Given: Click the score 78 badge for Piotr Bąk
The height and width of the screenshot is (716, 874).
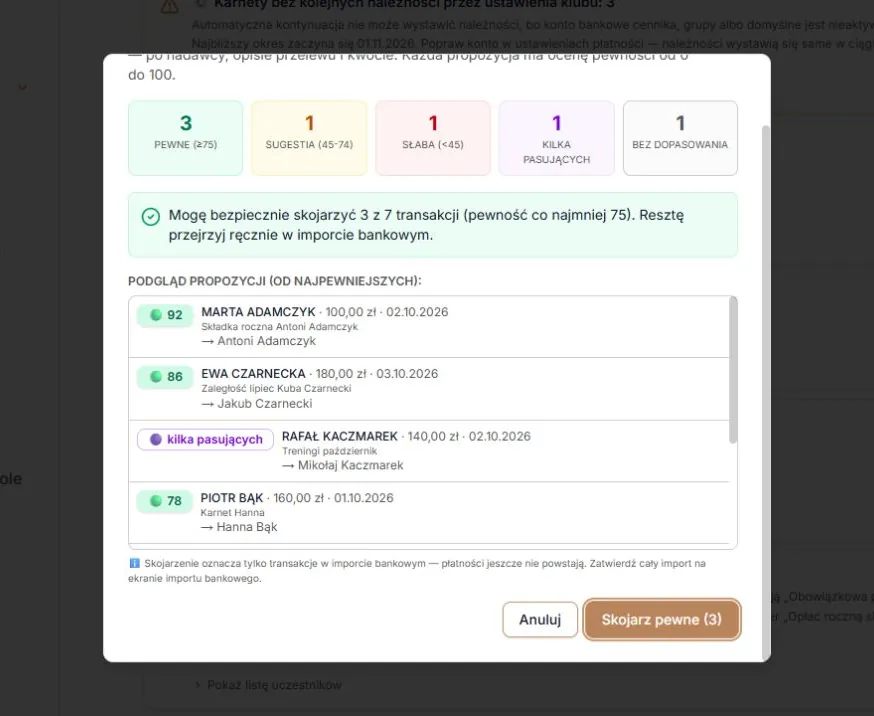Looking at the screenshot, I should pos(165,501).
